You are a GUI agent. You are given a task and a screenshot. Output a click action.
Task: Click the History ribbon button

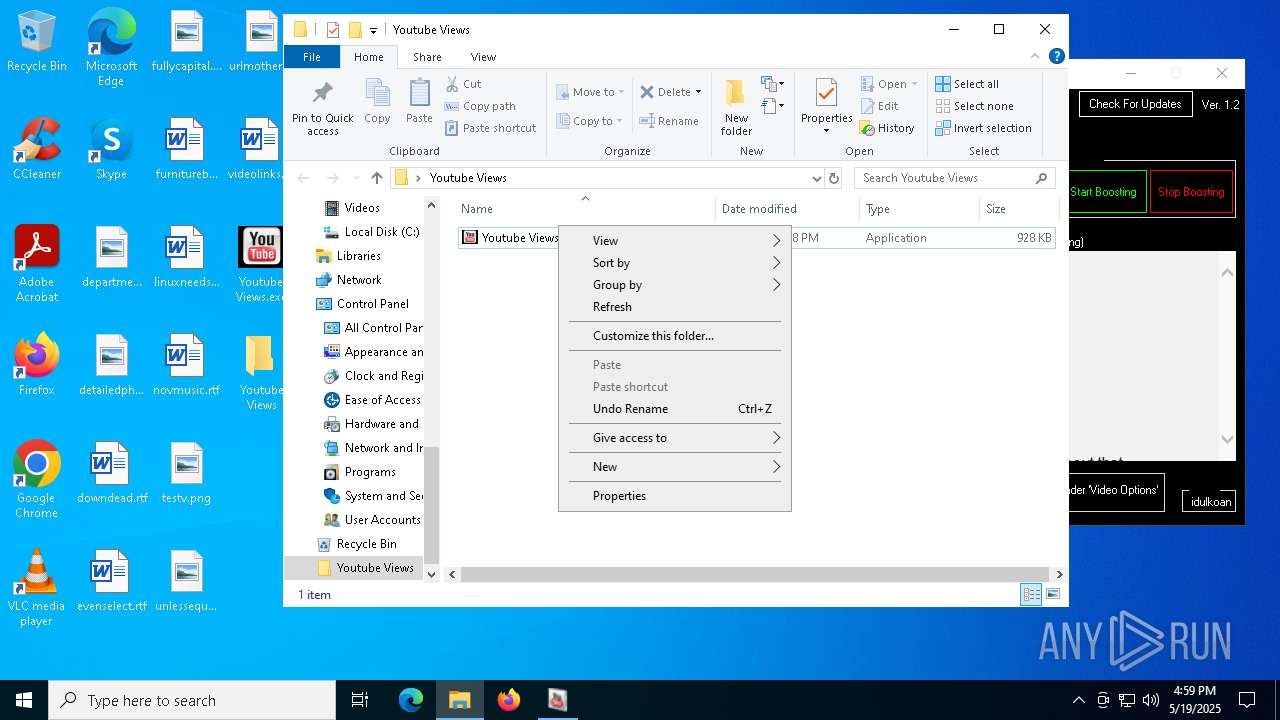click(x=887, y=128)
